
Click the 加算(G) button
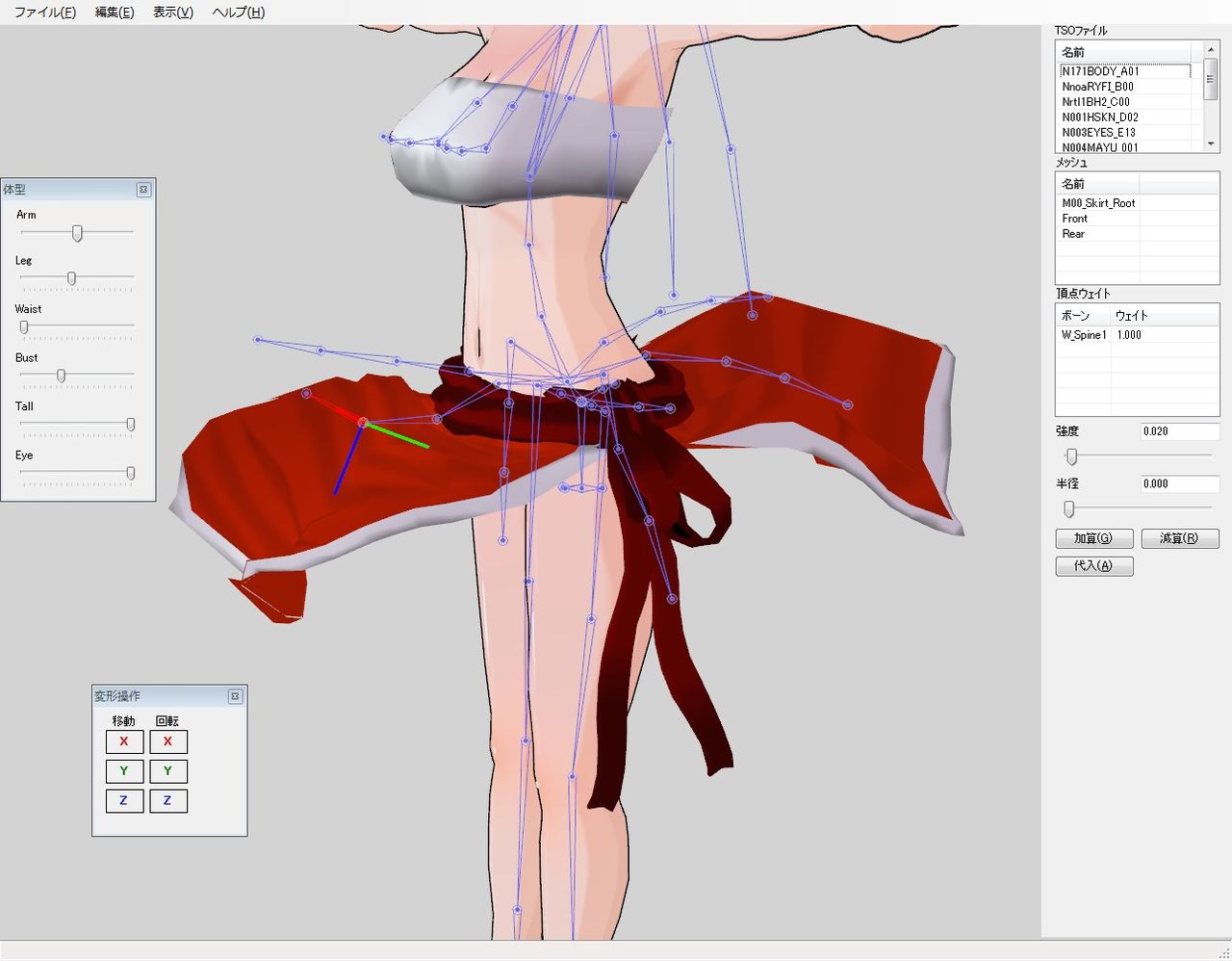(x=1094, y=538)
